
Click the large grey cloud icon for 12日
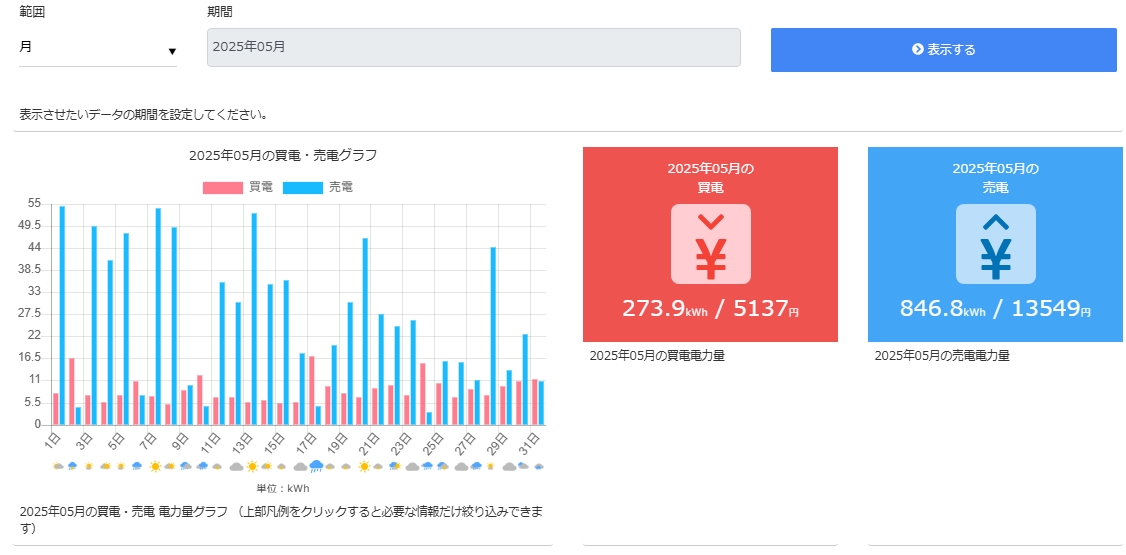click(236, 467)
